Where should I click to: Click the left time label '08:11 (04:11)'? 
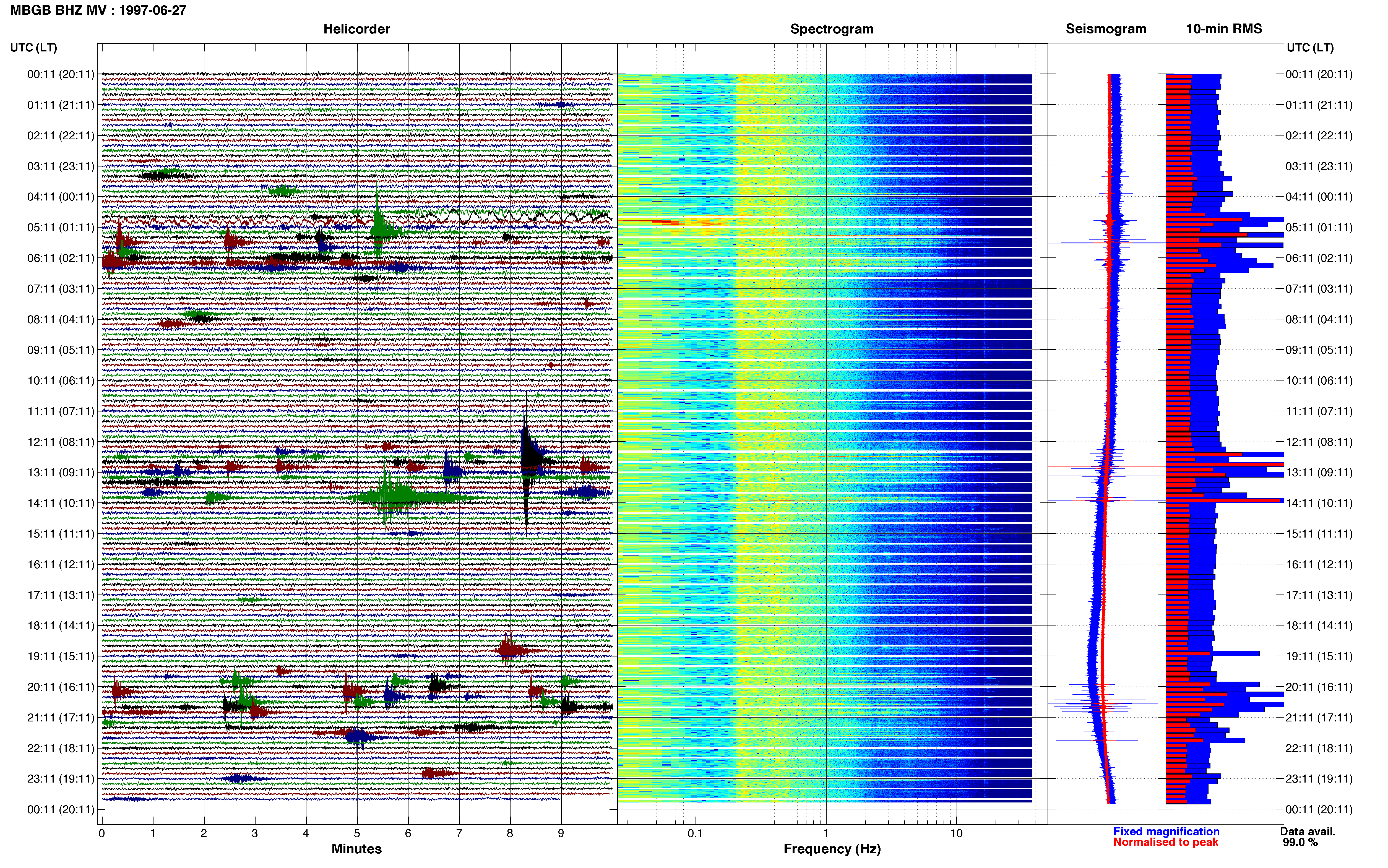tap(60, 319)
